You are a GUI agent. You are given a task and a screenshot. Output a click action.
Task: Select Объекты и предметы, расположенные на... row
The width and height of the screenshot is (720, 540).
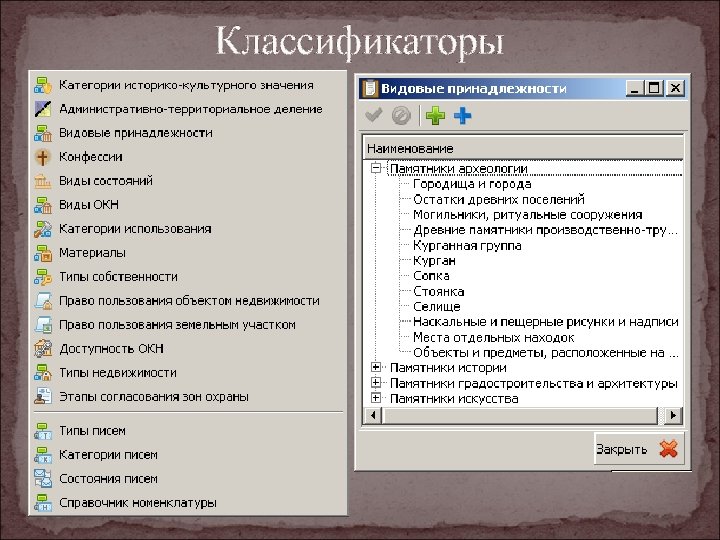546,353
